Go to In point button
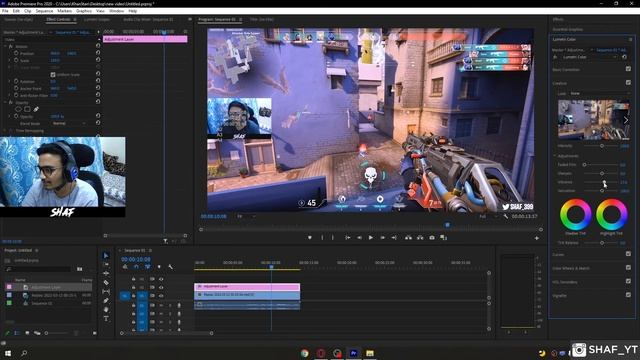Screen dimensions: 640x360 347,238
